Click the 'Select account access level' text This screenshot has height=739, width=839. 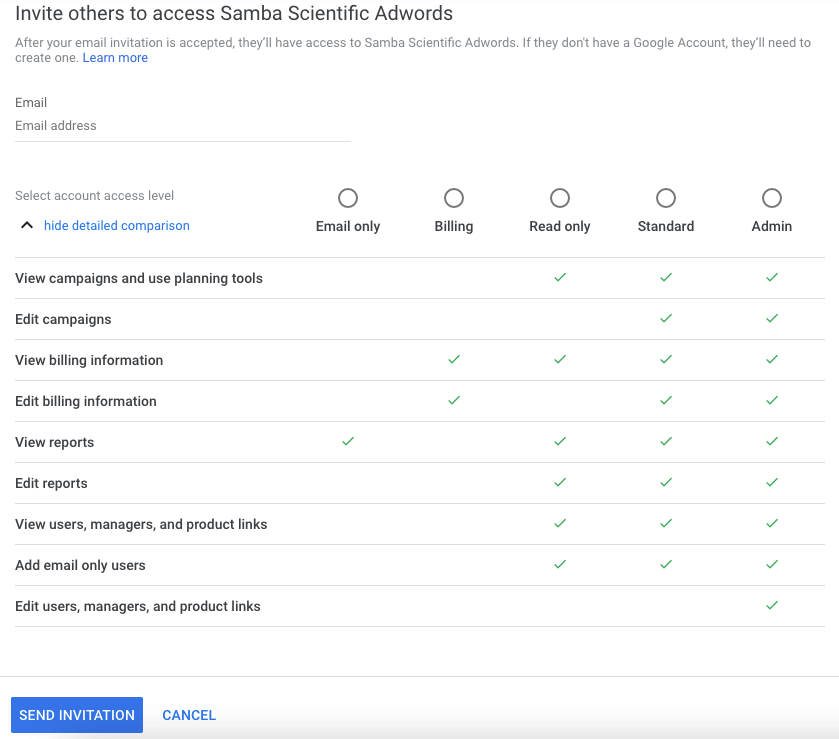pyautogui.click(x=94, y=196)
